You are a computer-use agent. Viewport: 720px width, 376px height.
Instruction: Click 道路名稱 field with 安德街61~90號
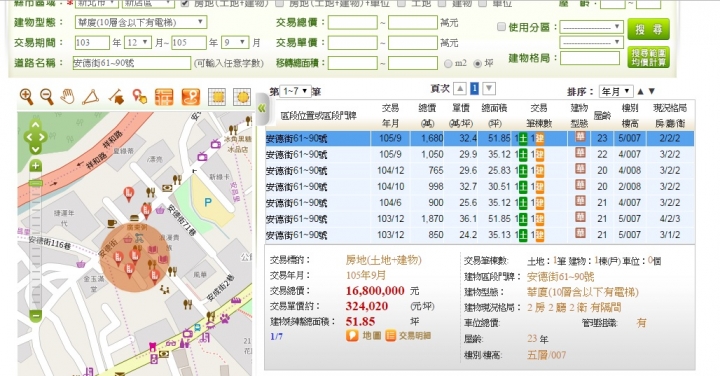pos(132,63)
